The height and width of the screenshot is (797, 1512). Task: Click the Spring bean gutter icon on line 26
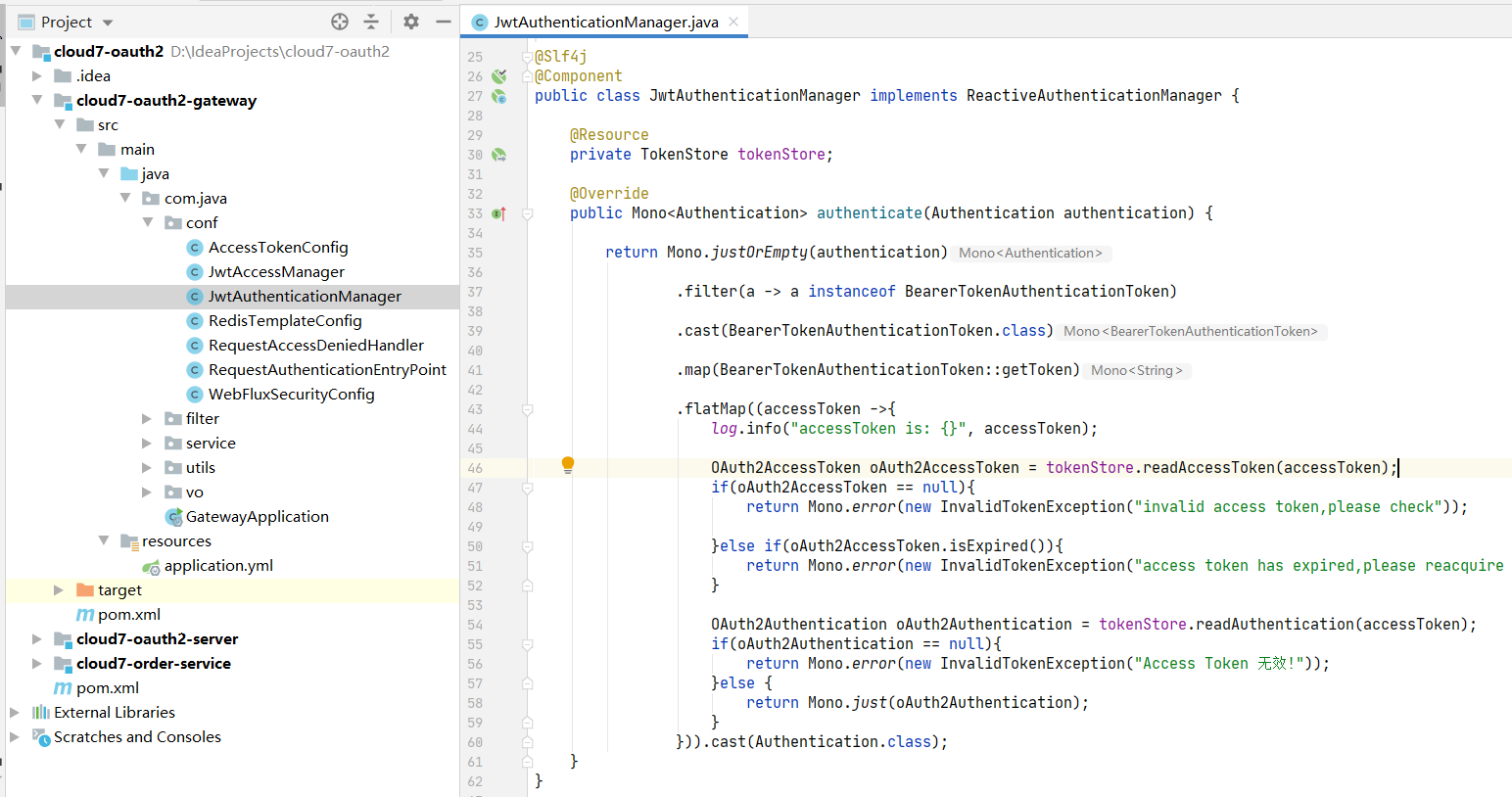click(499, 76)
